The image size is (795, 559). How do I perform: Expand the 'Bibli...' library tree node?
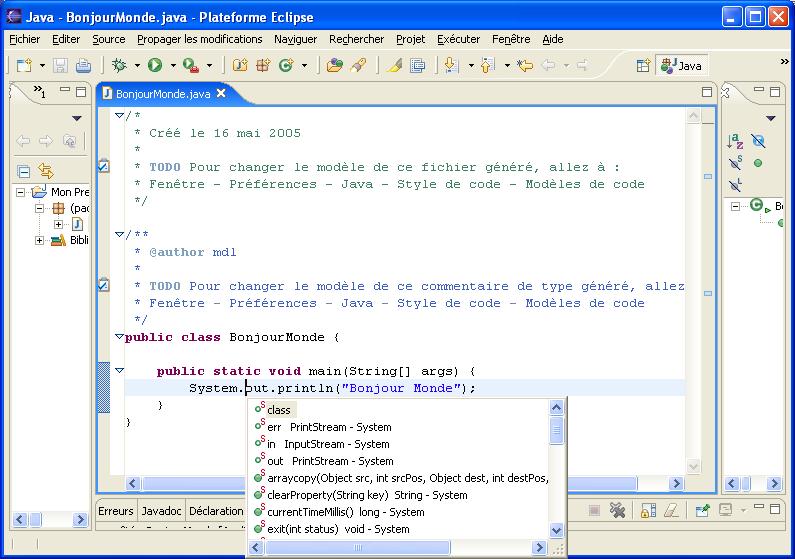coord(40,240)
